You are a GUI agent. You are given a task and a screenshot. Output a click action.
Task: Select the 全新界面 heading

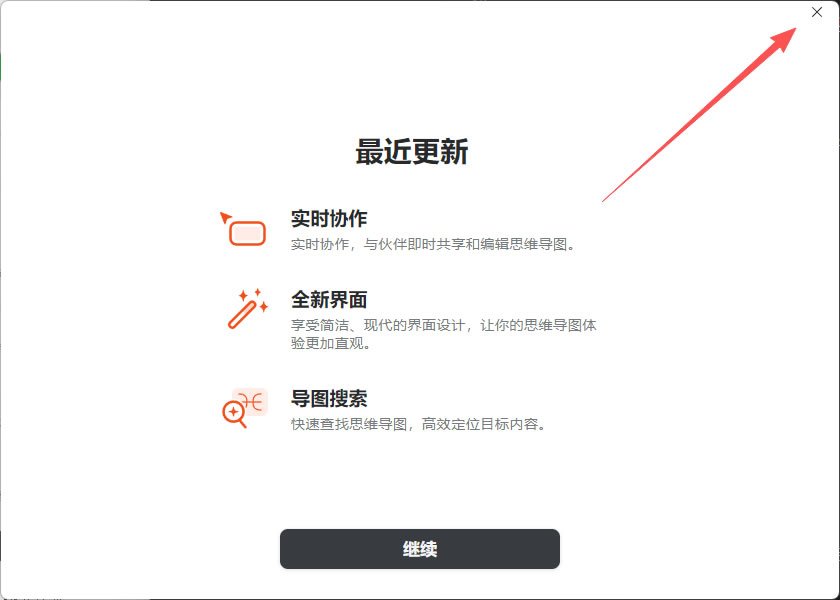tap(329, 299)
